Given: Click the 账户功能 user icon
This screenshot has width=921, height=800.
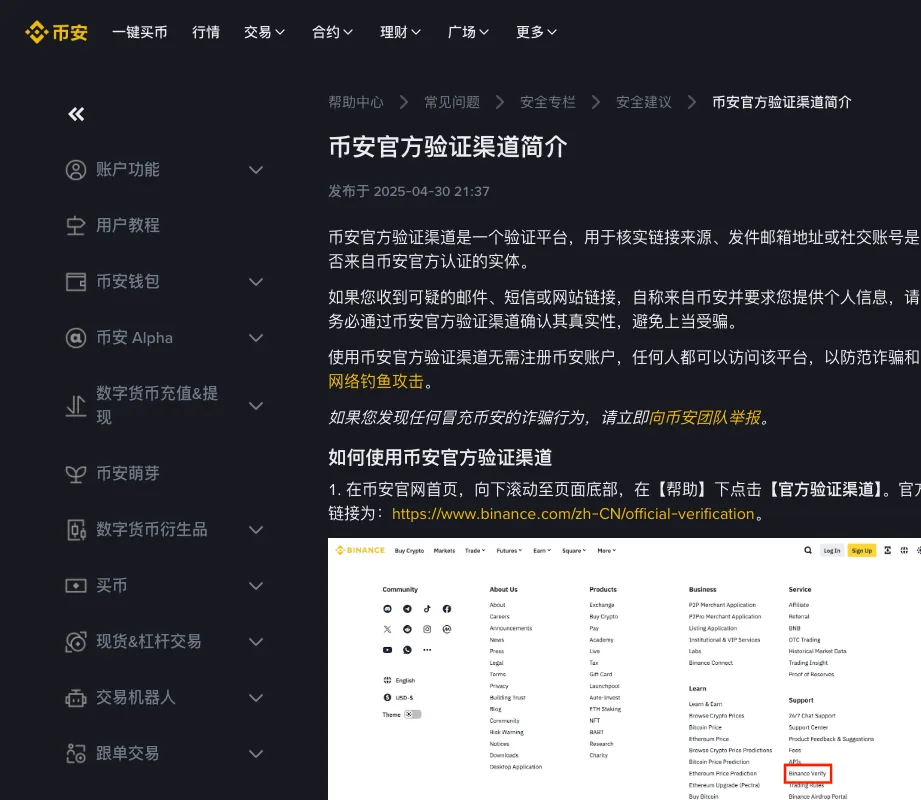Looking at the screenshot, I should coord(76,170).
